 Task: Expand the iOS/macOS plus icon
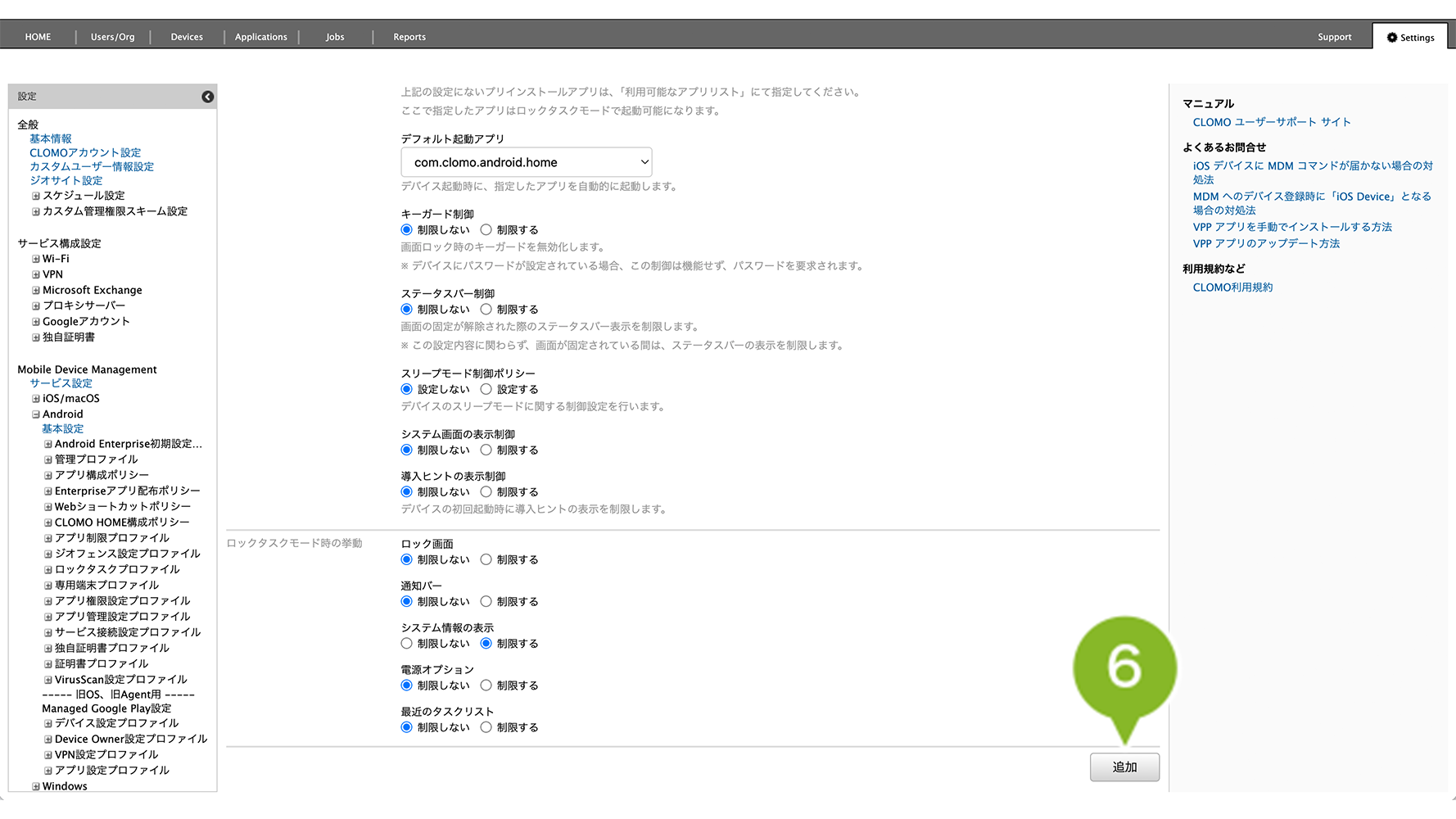click(36, 399)
